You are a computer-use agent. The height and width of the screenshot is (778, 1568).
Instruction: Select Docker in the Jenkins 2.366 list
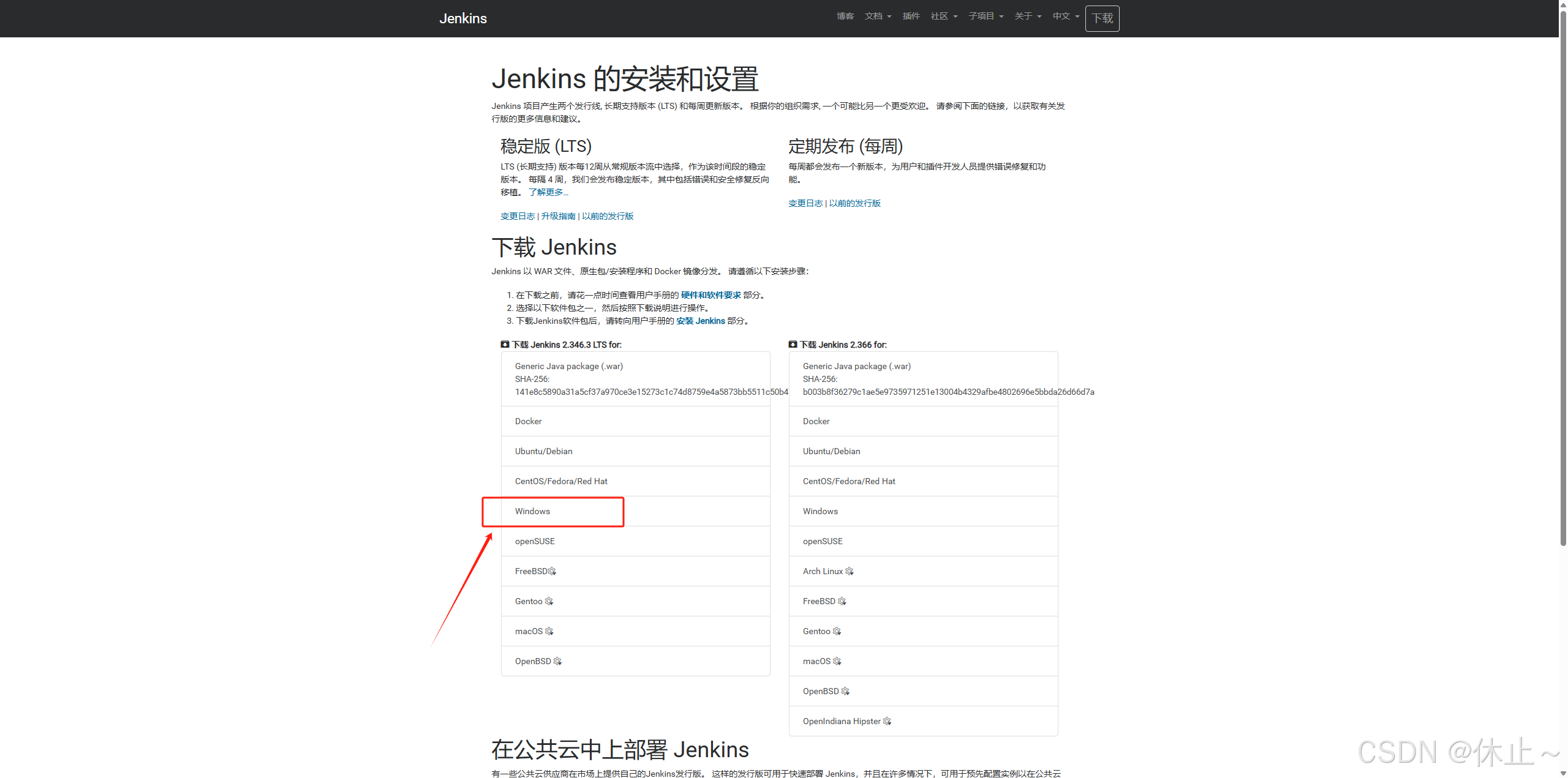pyautogui.click(x=816, y=421)
